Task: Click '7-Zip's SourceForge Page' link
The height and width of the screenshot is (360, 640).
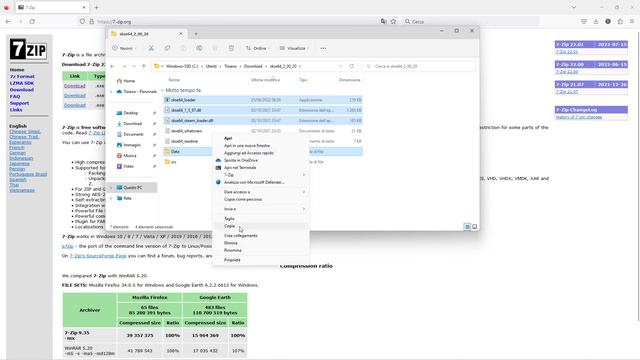Action: coord(98,256)
